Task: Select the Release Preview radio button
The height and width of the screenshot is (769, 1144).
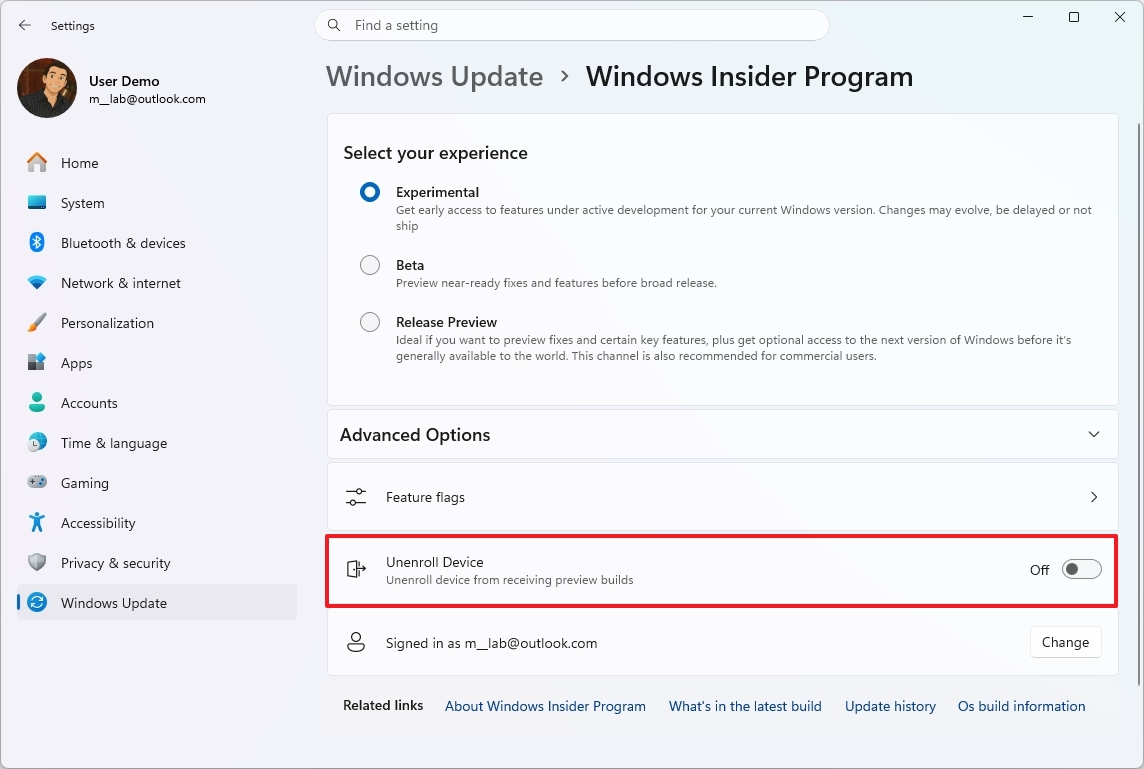Action: pyautogui.click(x=370, y=322)
